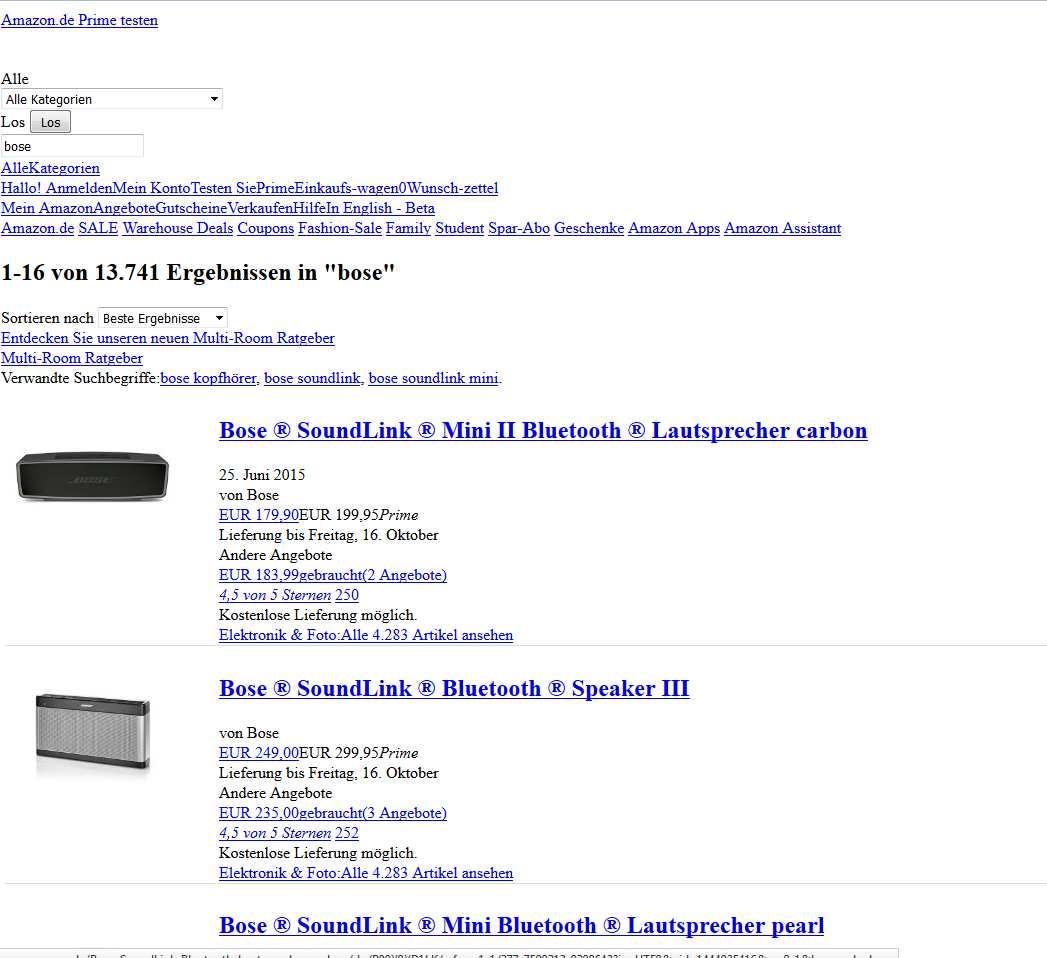Open EUR 183,99 gebraucht (2 Angebote)

(333, 575)
